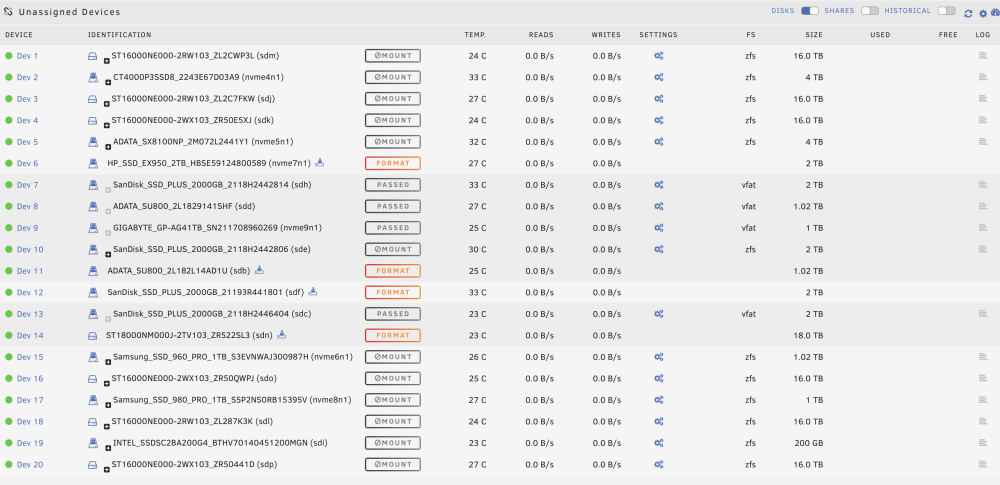The width and height of the screenshot is (1000, 485).
Task: Expand partitions of SanDisk SSD PLUS sde
Action: (108, 253)
